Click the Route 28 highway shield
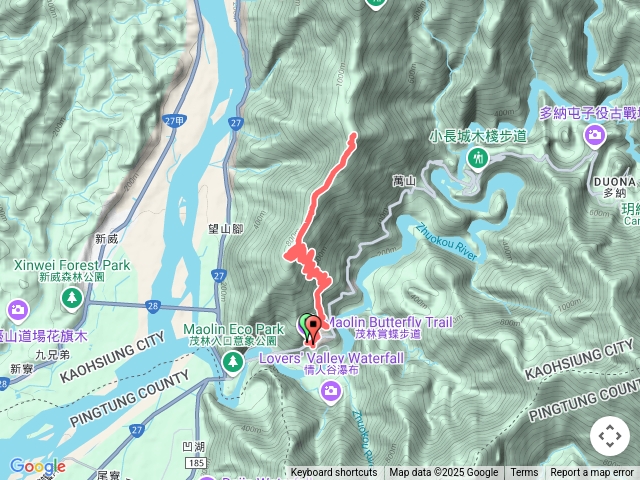This screenshot has height=480, width=640. point(153,307)
